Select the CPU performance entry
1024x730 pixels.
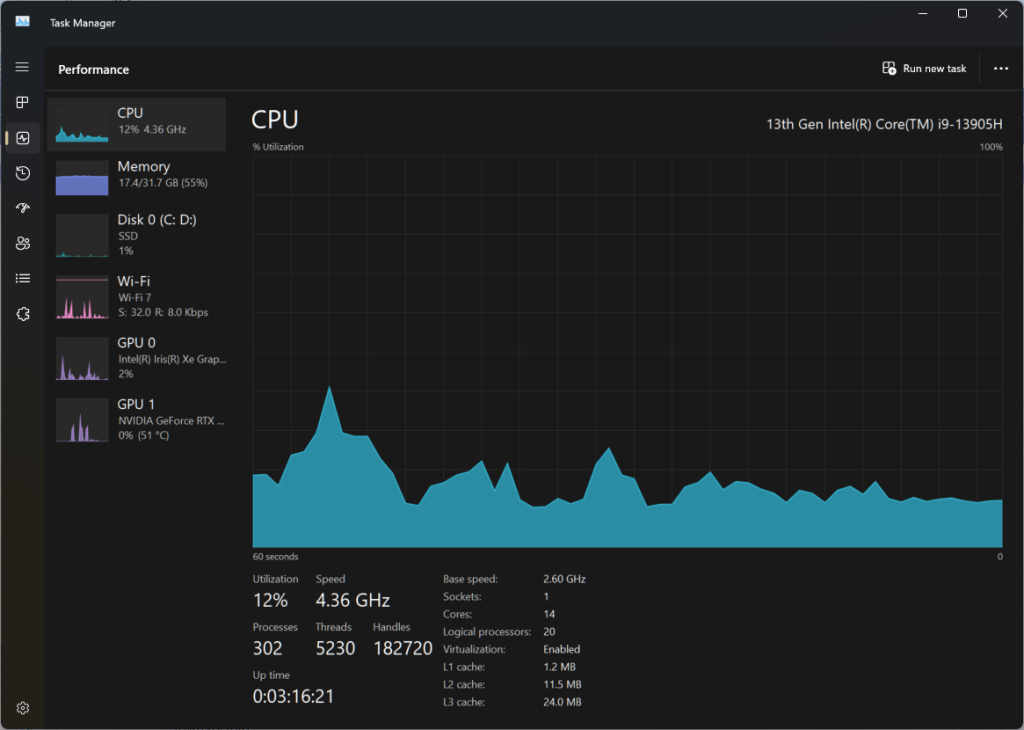136,124
